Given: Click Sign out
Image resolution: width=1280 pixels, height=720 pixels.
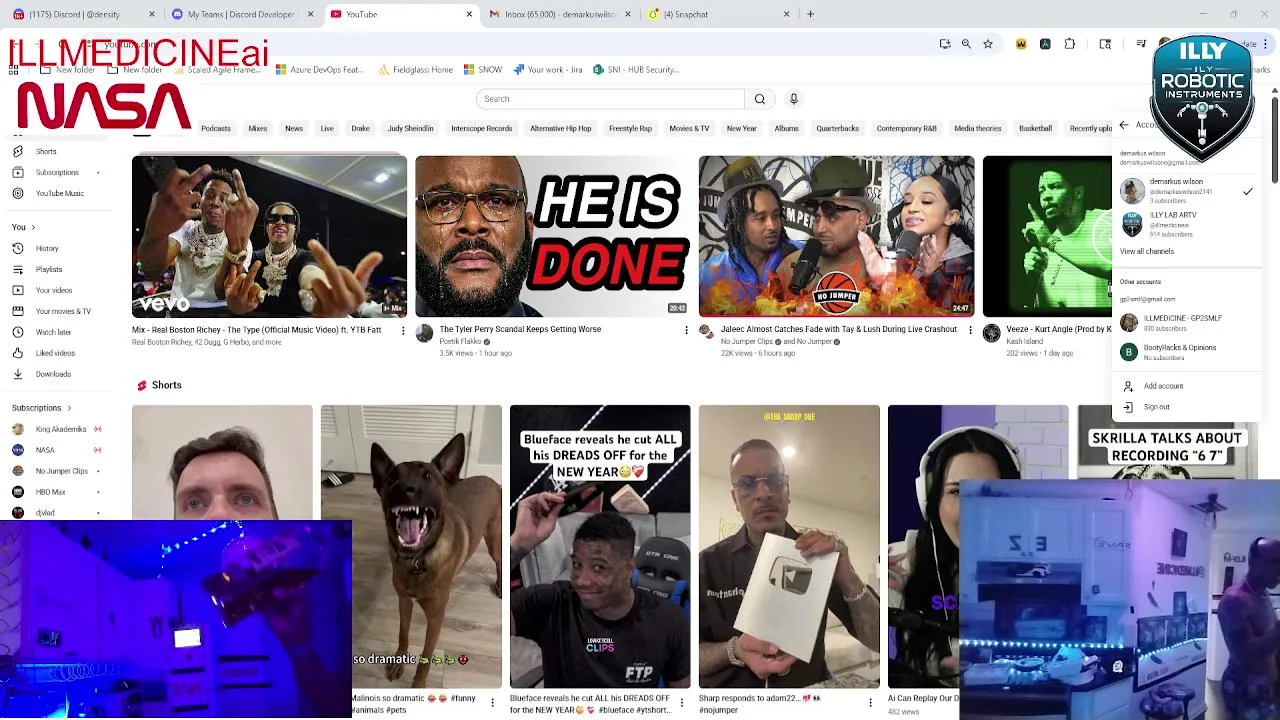Looking at the screenshot, I should [1156, 407].
